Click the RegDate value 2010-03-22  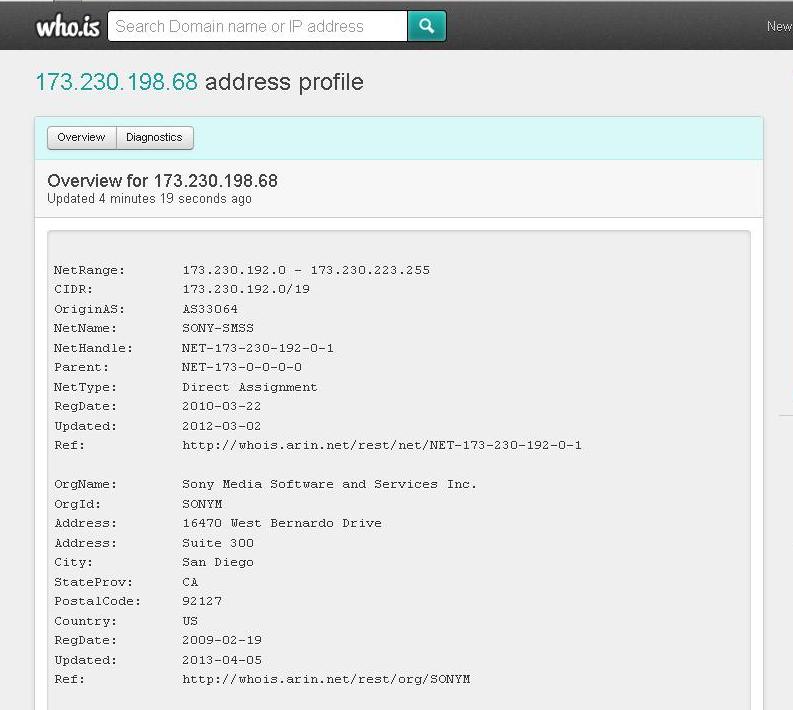pyautogui.click(x=222, y=406)
